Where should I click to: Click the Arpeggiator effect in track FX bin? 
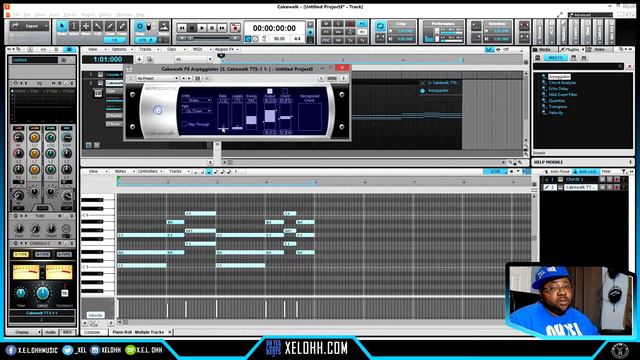438,91
